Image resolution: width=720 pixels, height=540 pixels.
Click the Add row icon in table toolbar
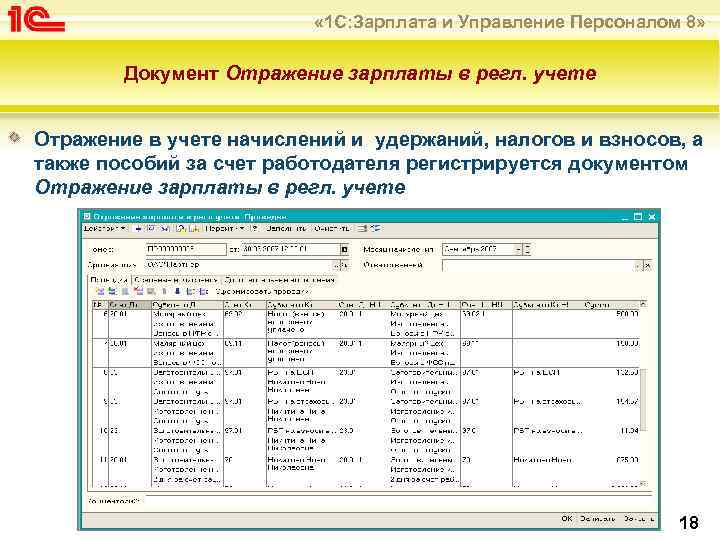[x=99, y=291]
